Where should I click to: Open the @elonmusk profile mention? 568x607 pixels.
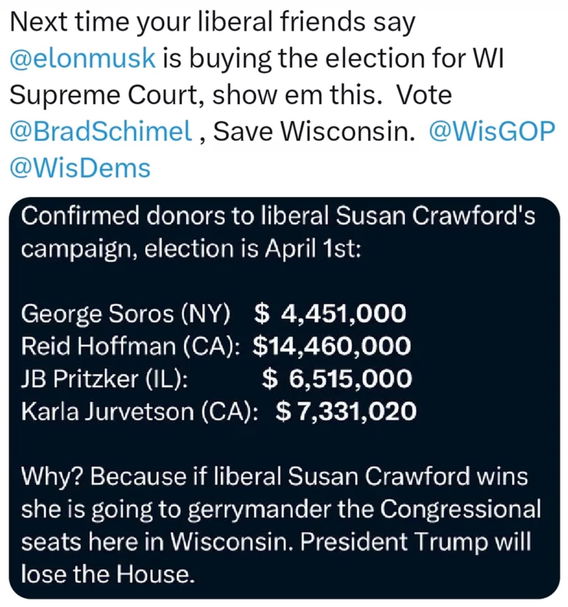82,58
